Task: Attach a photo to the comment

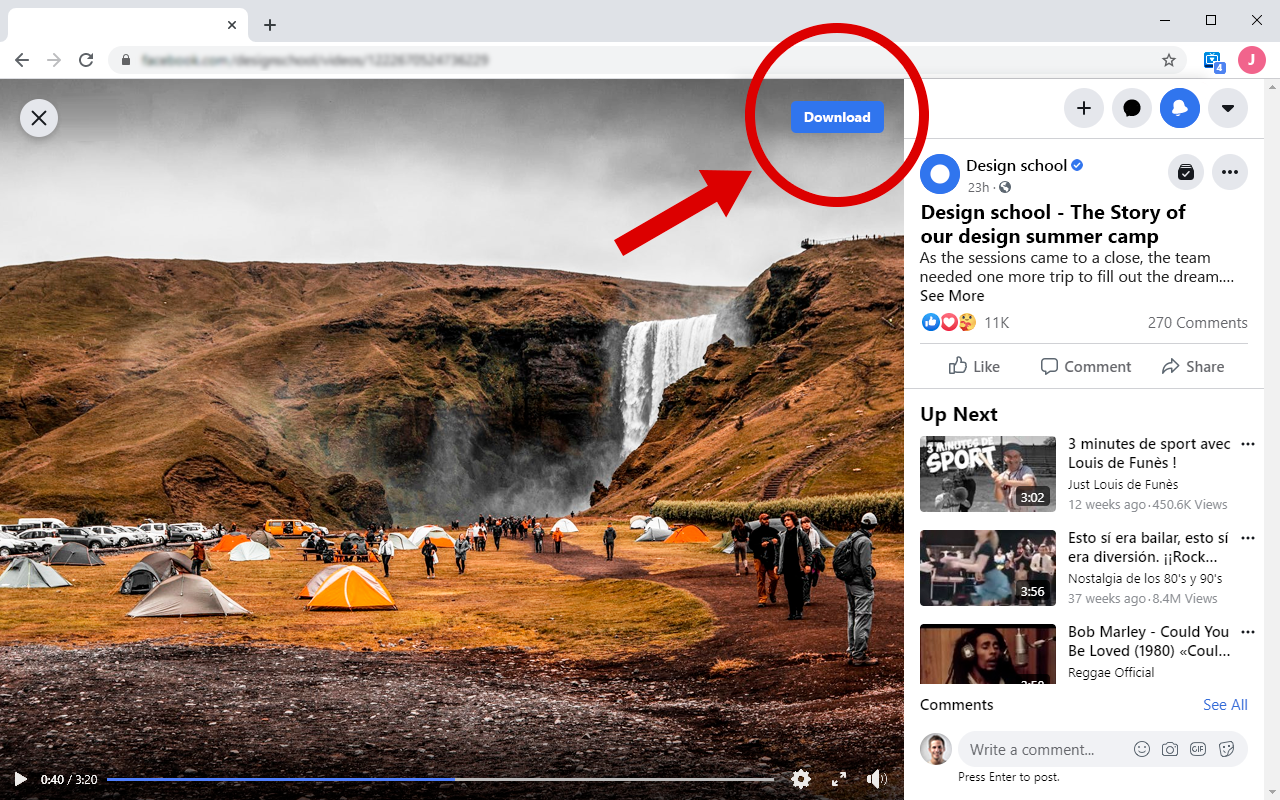Action: pos(1169,748)
